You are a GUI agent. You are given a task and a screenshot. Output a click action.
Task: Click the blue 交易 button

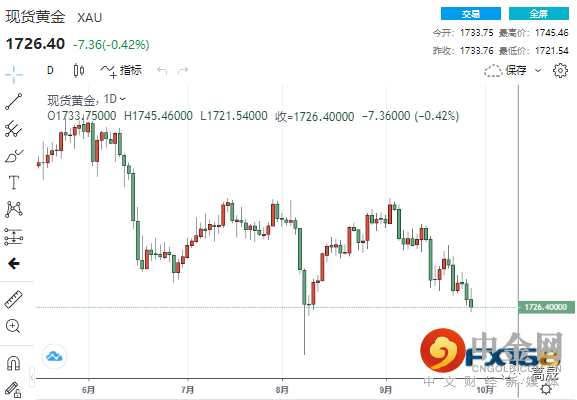coord(471,14)
